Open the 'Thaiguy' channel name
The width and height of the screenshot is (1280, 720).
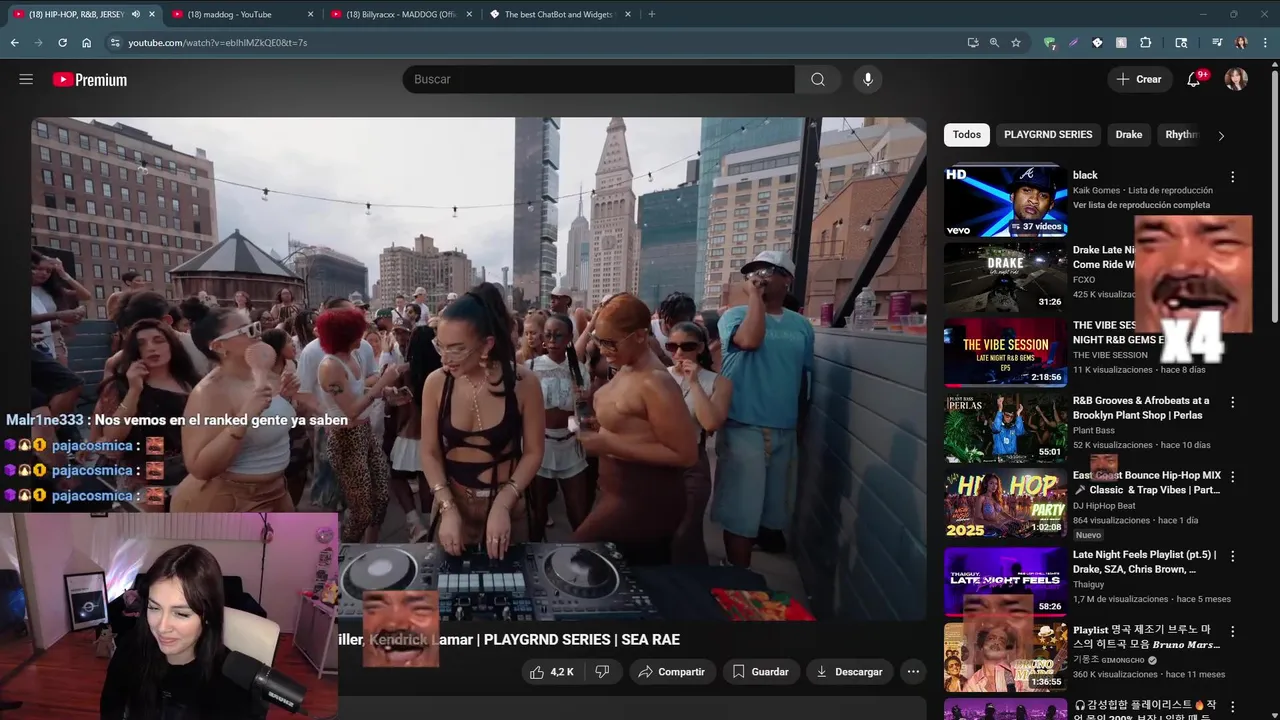1088,585
